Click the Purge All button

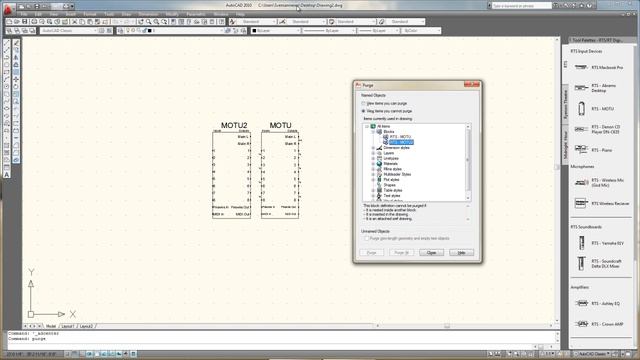[402, 253]
